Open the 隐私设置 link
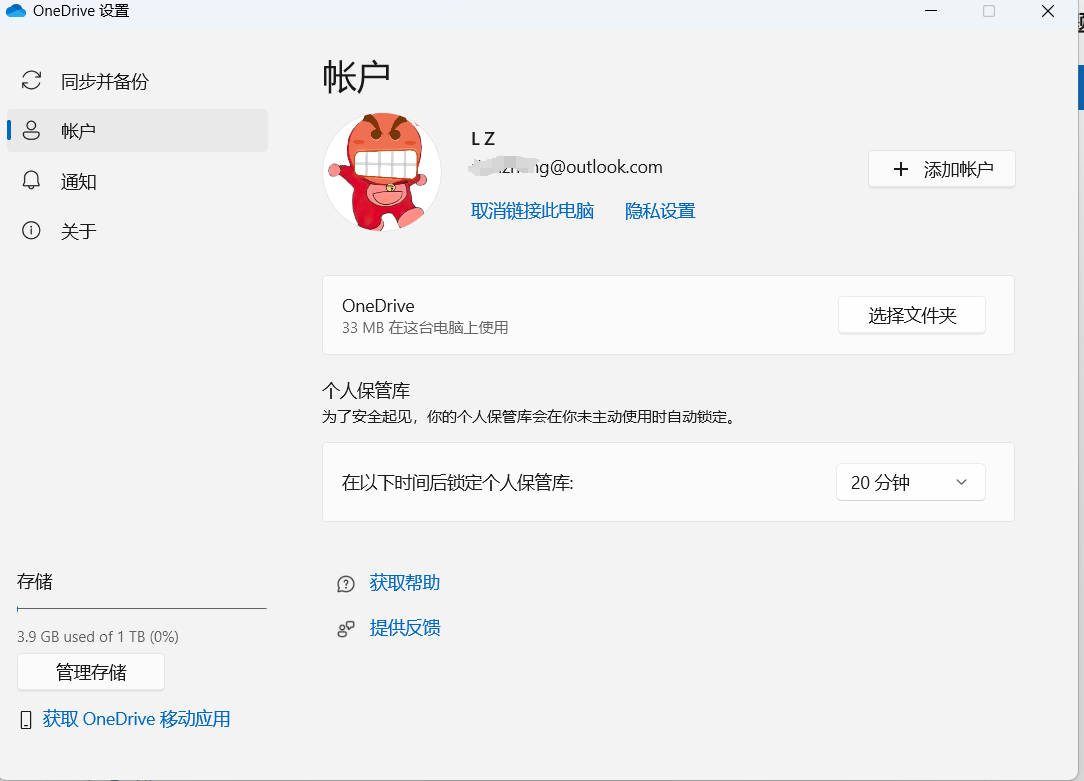The height and width of the screenshot is (781, 1084). pyautogui.click(x=660, y=211)
